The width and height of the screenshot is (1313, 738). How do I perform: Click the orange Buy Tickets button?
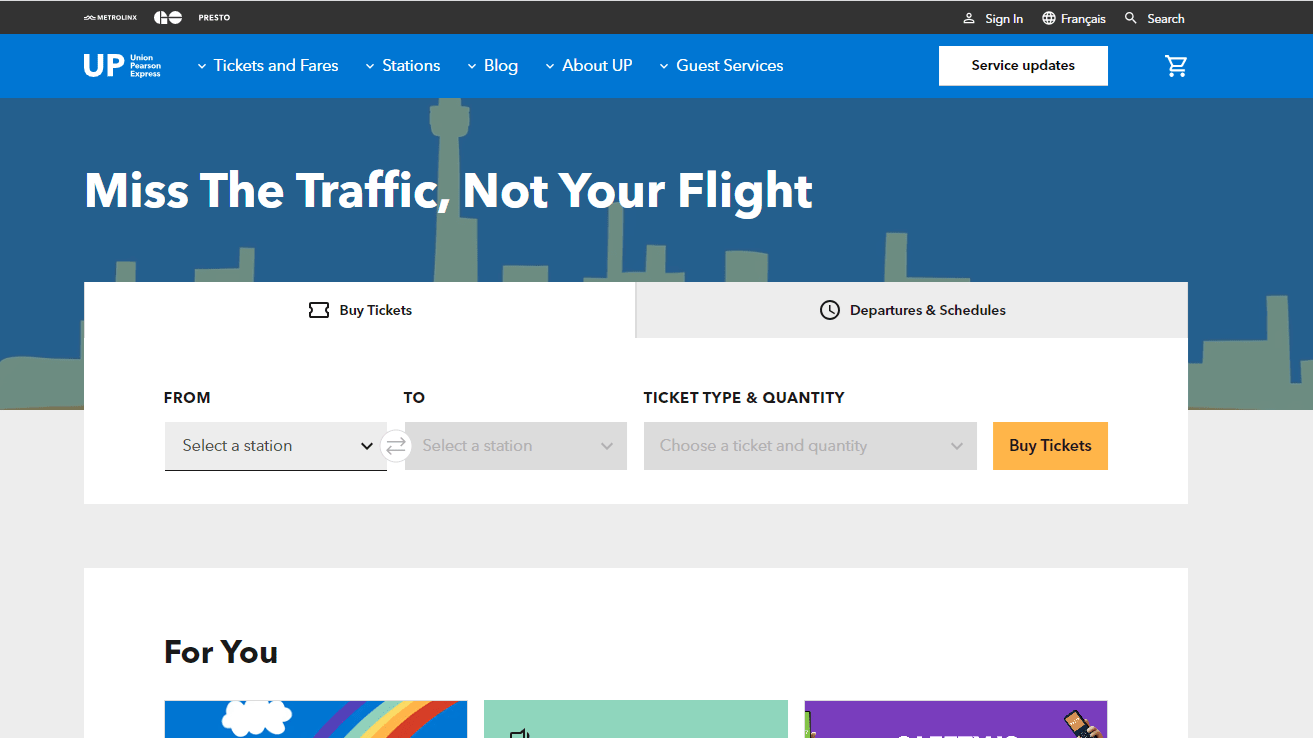[1050, 446]
